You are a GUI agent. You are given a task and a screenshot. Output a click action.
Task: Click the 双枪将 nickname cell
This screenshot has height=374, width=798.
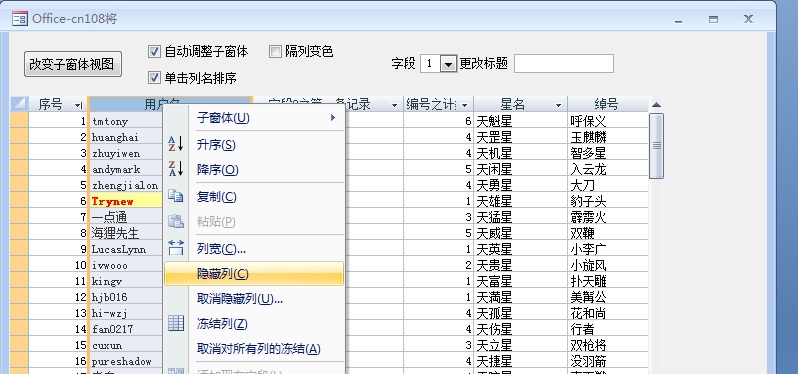[x=608, y=345]
